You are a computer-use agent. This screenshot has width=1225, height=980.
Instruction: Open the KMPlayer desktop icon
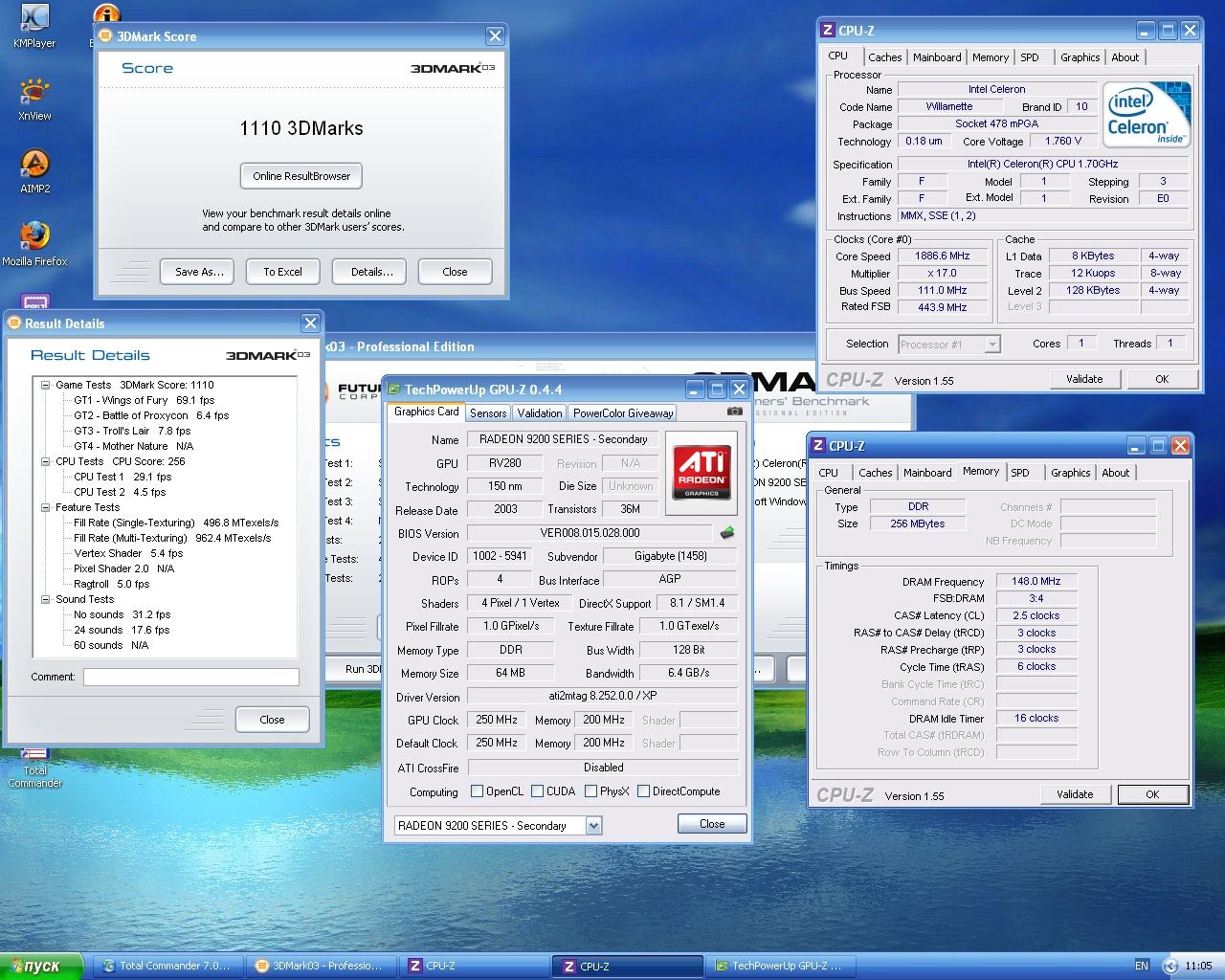coord(34,26)
